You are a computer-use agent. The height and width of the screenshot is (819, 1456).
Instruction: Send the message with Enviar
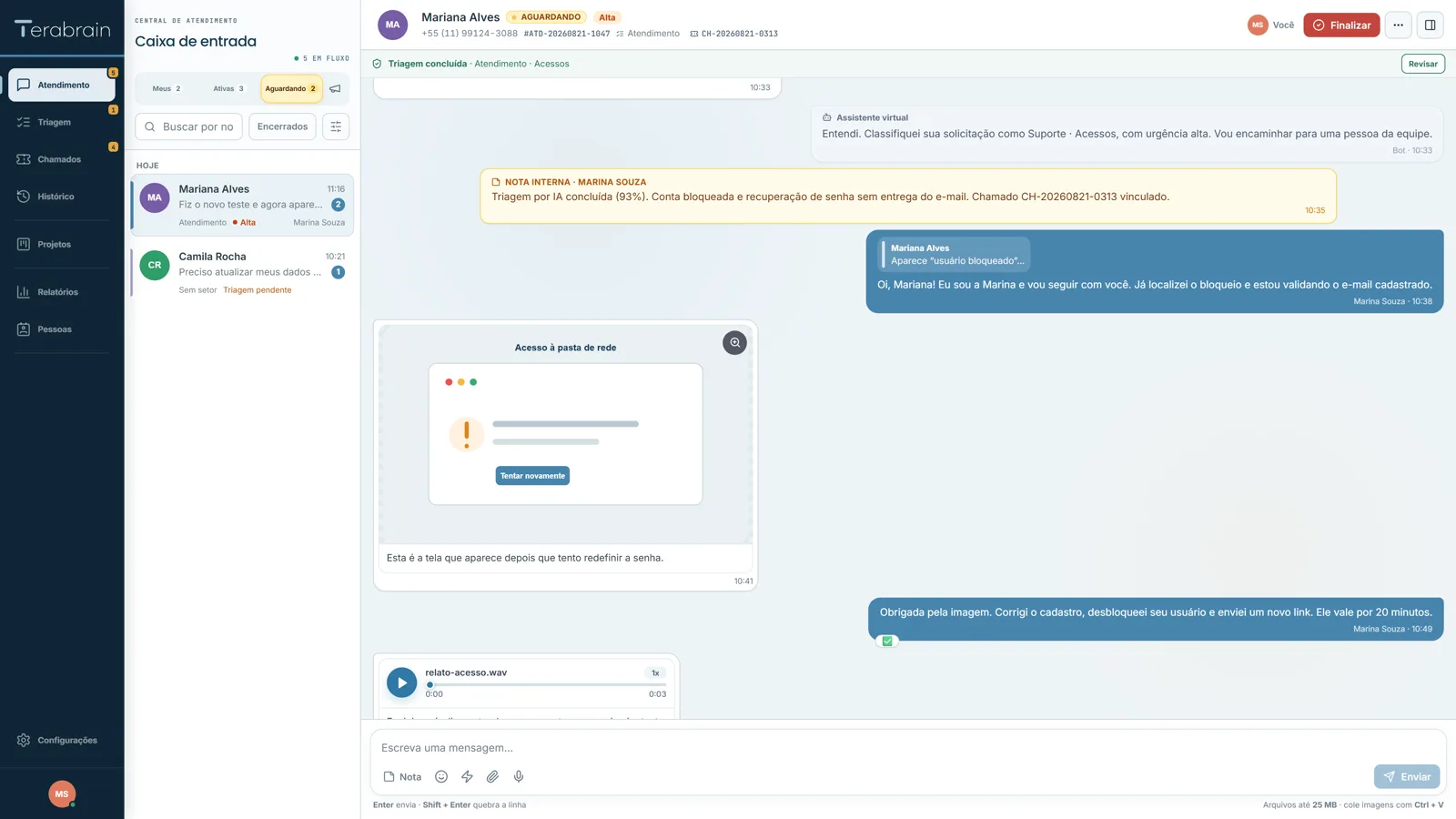1407,777
